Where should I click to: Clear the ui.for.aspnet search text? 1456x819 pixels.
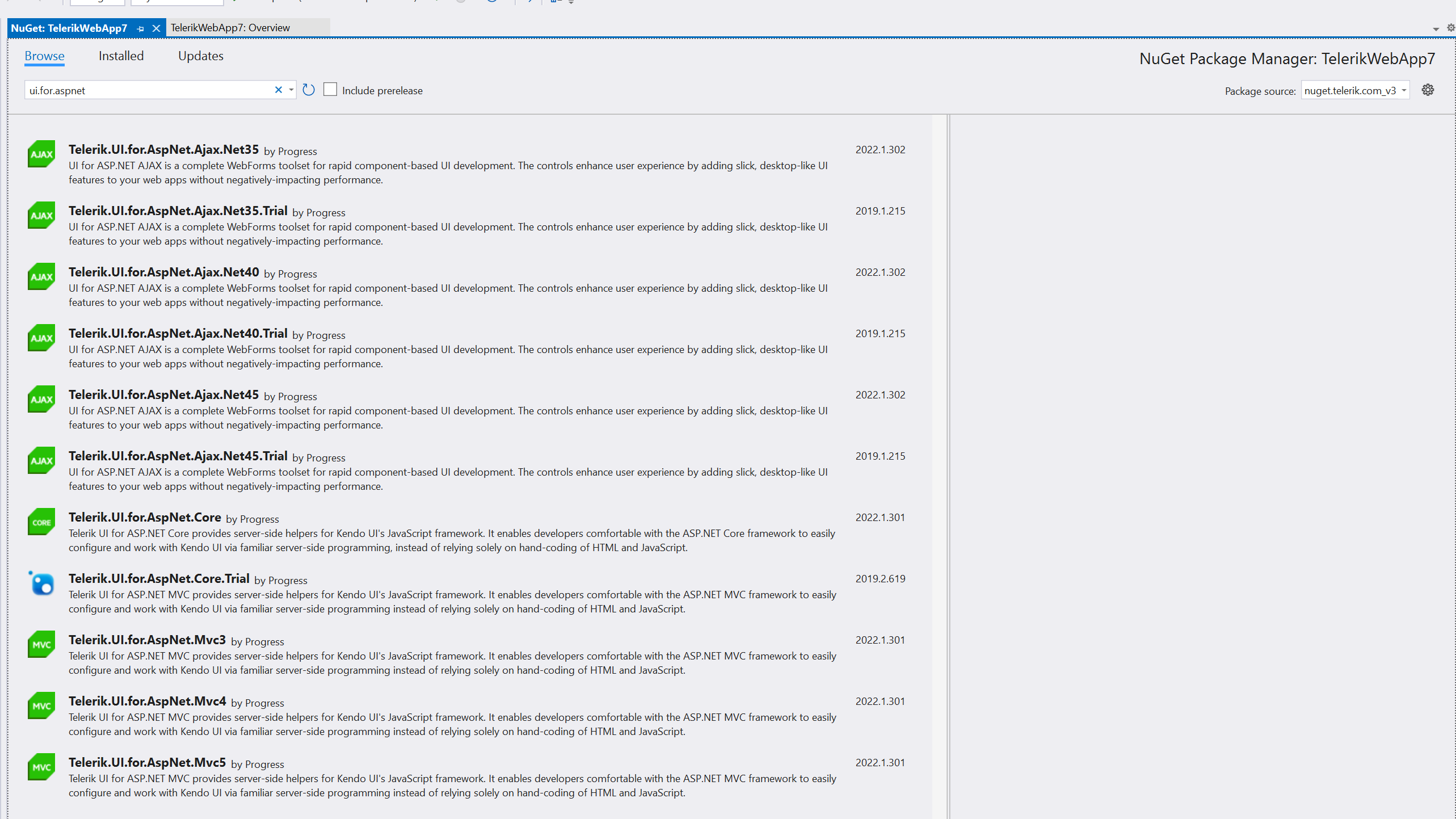click(x=278, y=90)
